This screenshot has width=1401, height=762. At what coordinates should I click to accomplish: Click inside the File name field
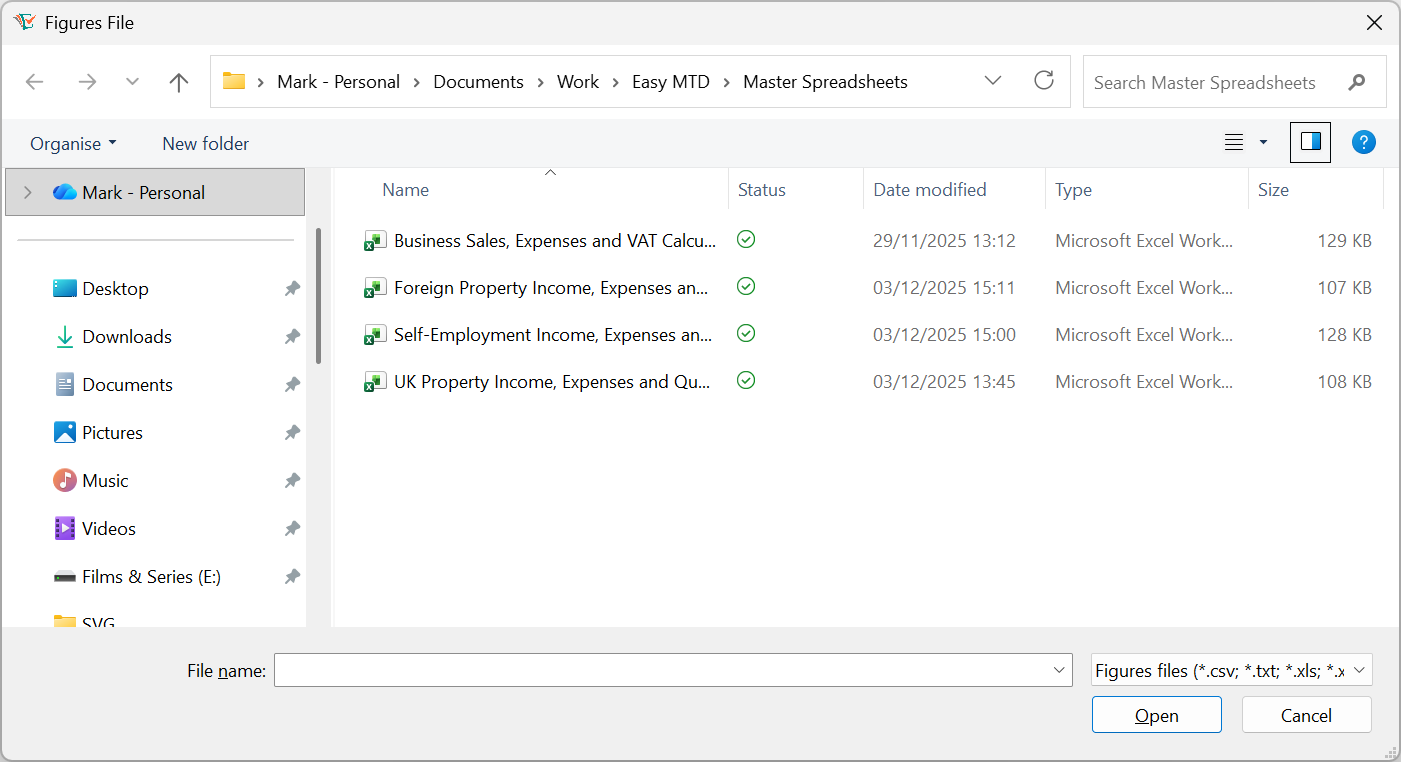660,670
